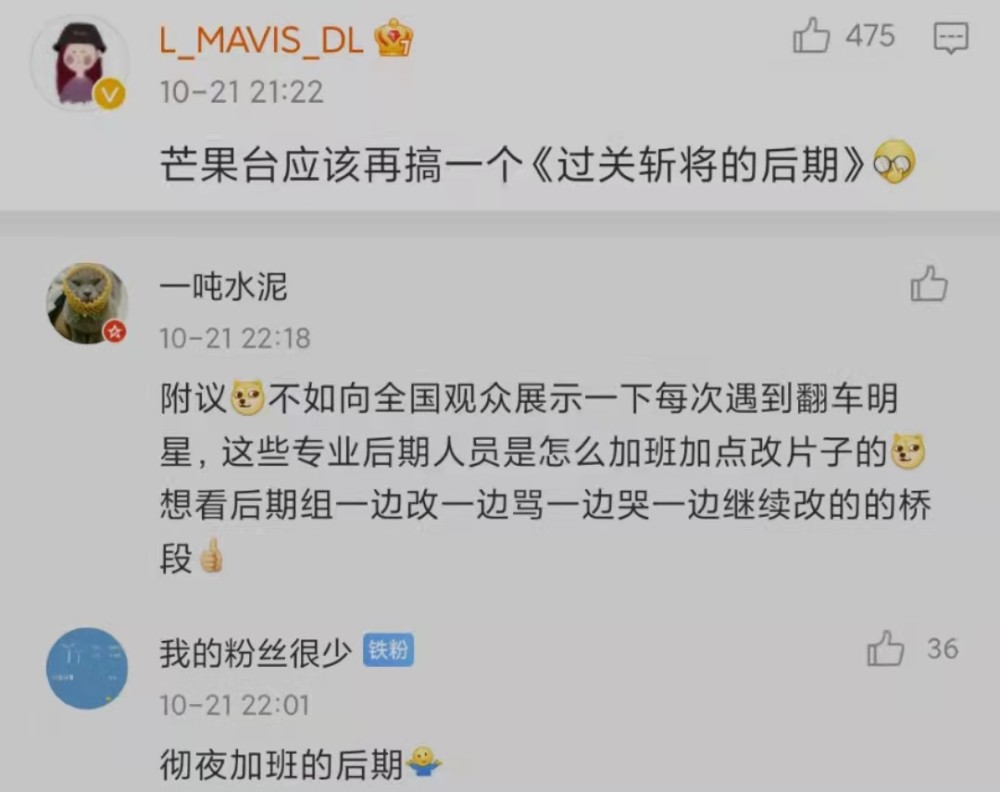Select the comment 彻夜加班的后期

click(281, 765)
